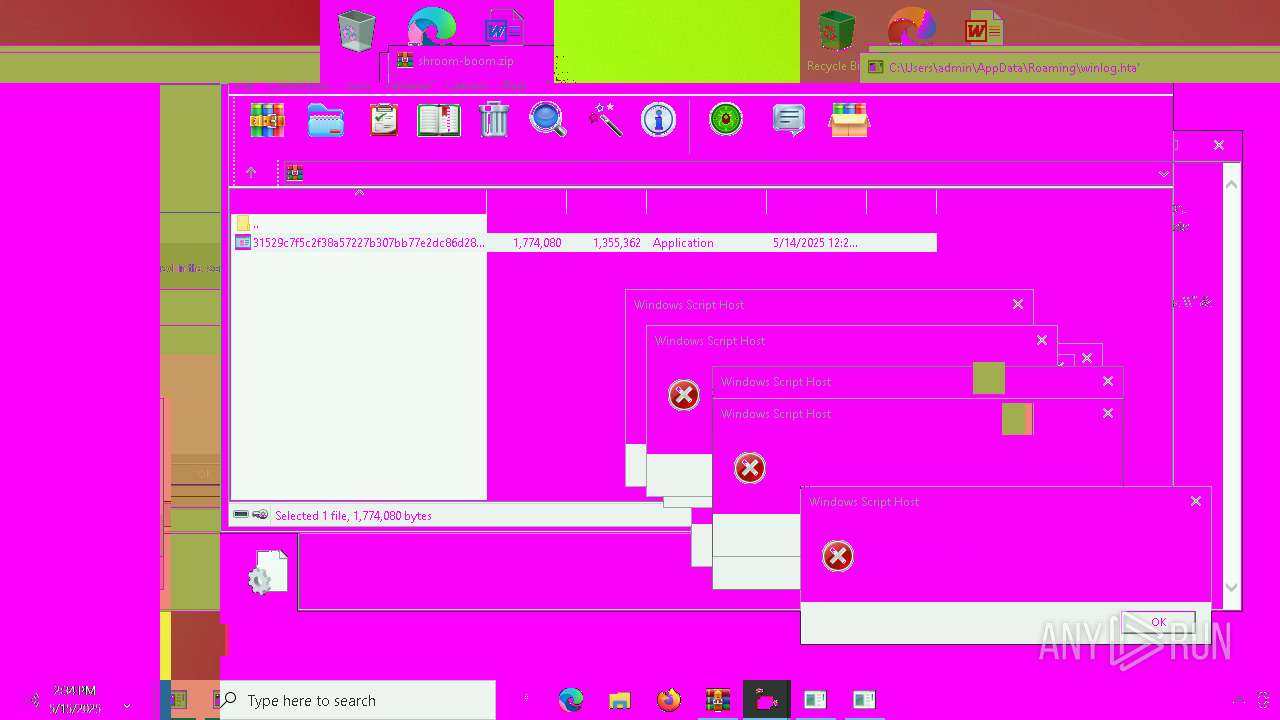Click the error icon in the dialog with OK
Image resolution: width=1280 pixels, height=720 pixels.
tap(838, 556)
